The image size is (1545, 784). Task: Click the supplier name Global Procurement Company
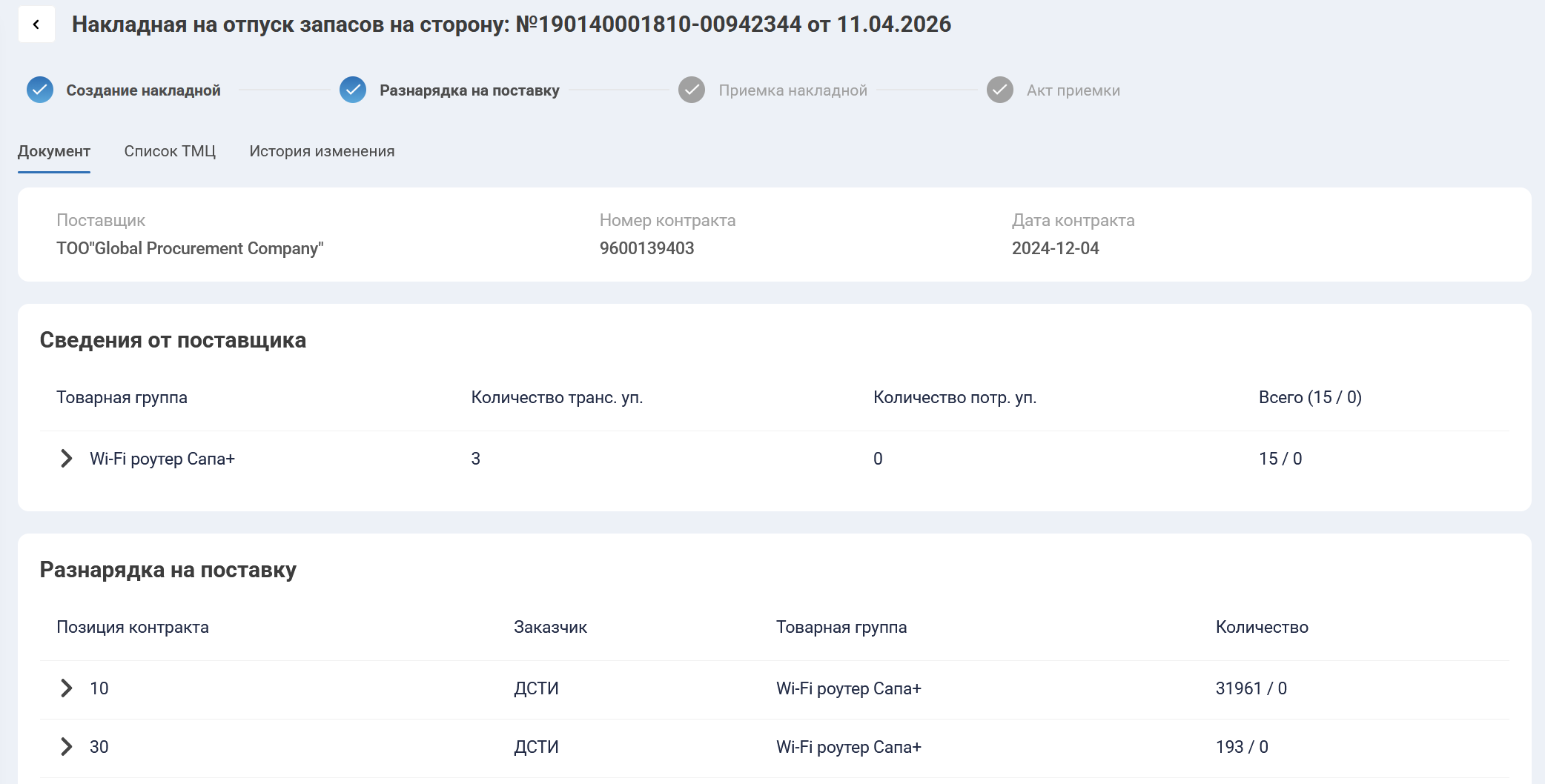[x=190, y=248]
